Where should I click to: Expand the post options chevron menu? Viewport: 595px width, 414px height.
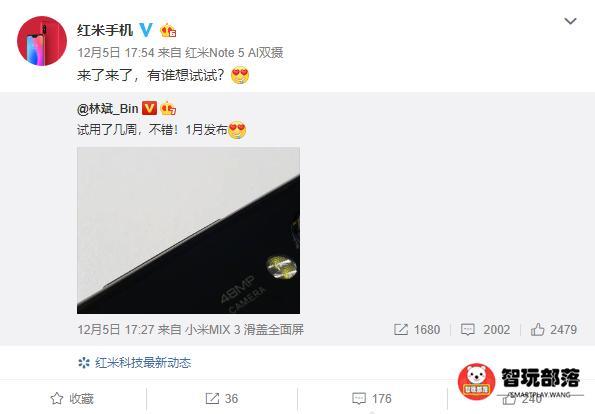coord(570,21)
